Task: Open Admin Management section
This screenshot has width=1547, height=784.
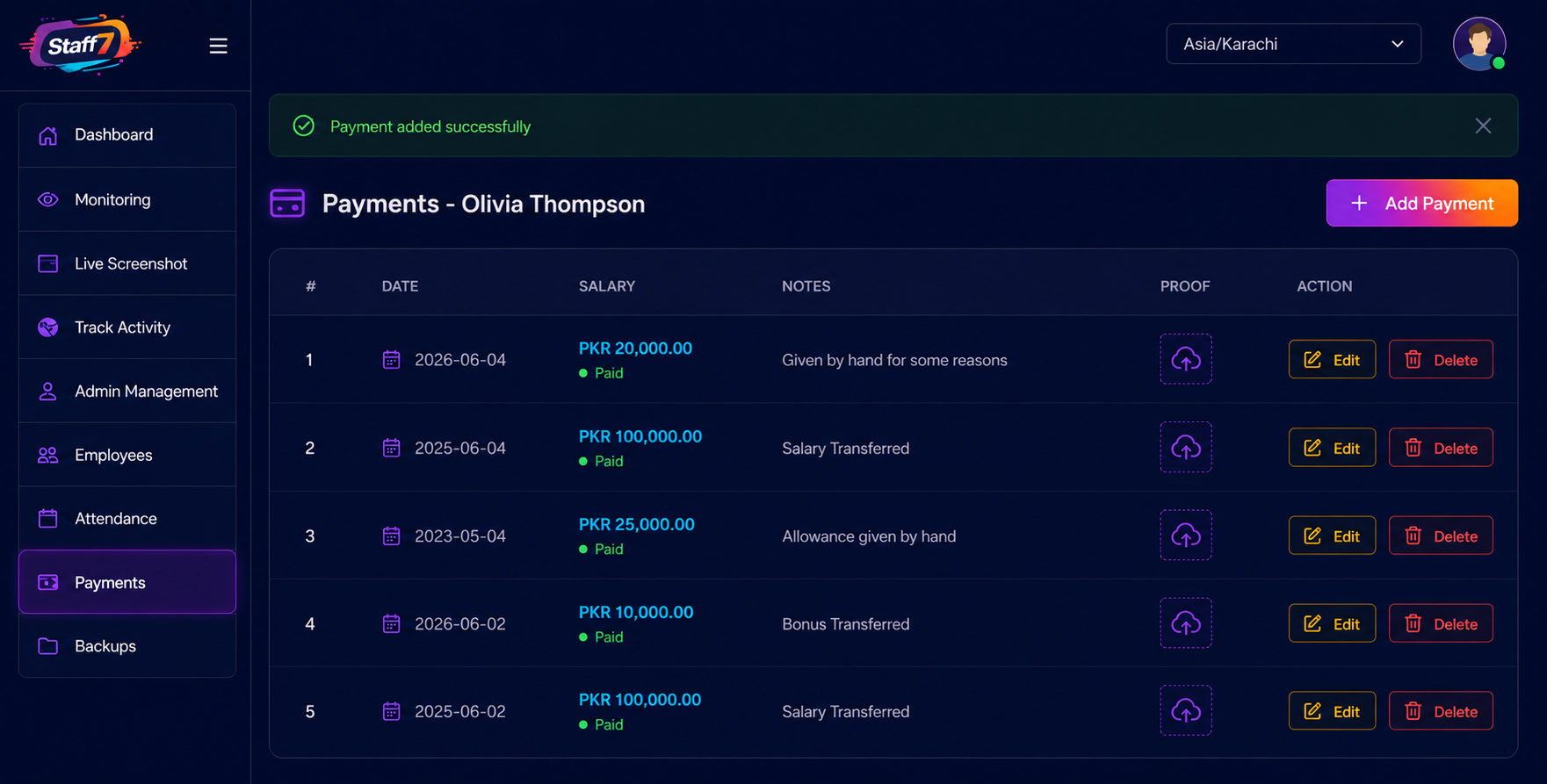Action: (127, 392)
